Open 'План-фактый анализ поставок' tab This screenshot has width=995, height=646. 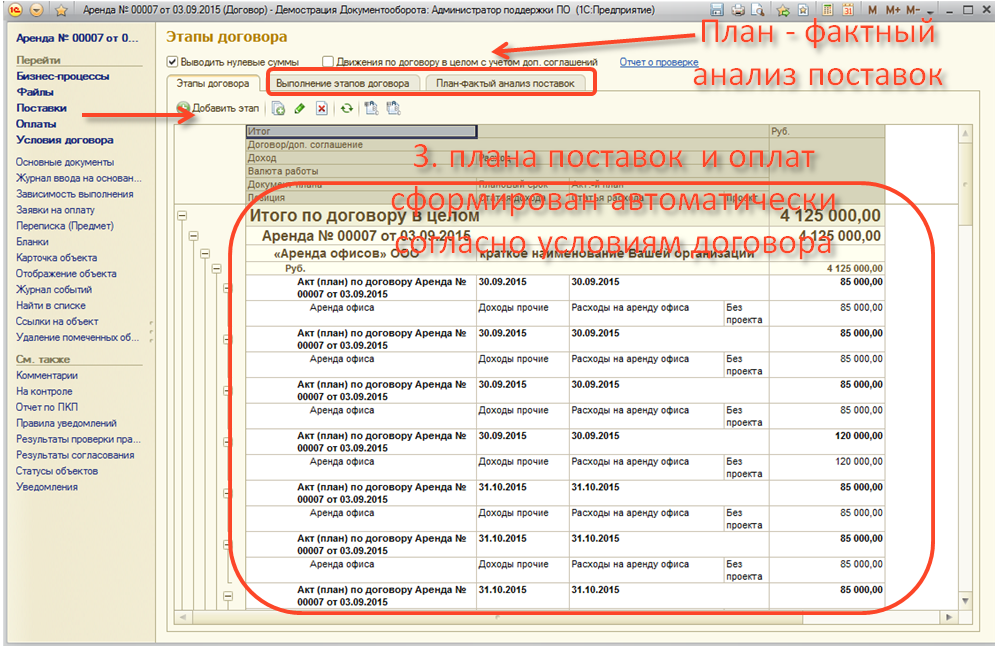coord(505,83)
